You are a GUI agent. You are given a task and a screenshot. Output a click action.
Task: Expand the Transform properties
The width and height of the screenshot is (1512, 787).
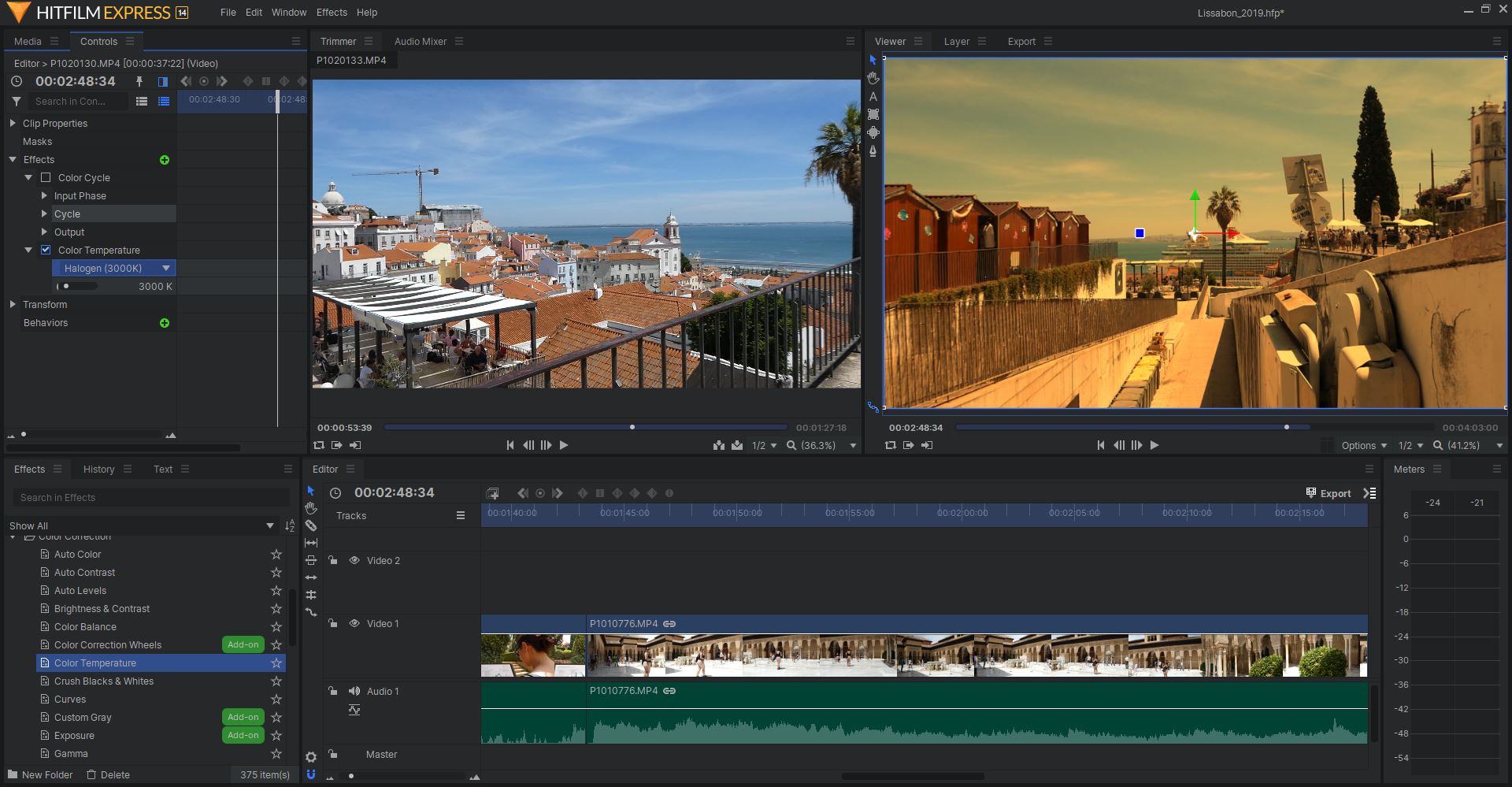click(13, 304)
